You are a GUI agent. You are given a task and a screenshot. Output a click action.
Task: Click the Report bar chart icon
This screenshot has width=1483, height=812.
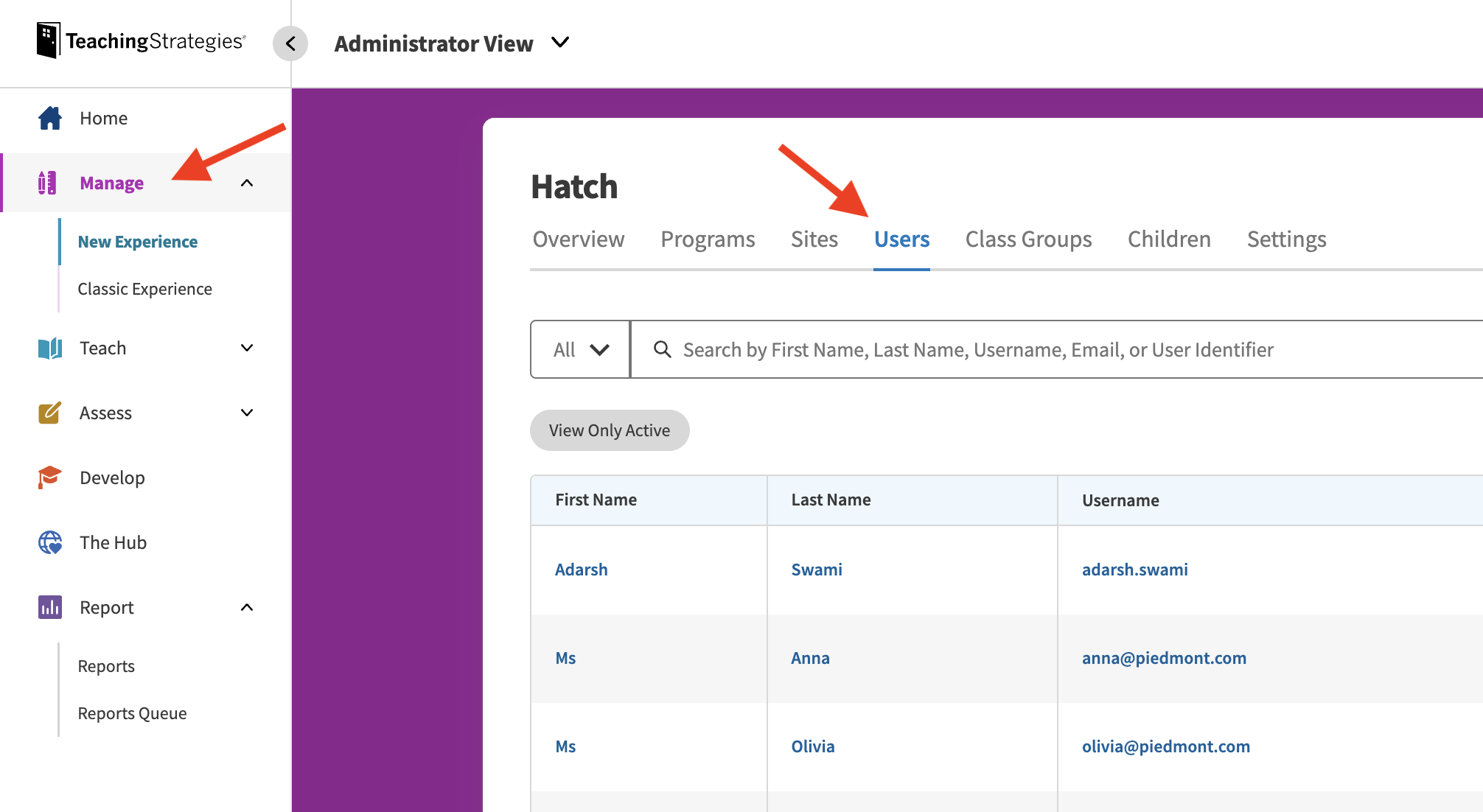click(x=50, y=607)
